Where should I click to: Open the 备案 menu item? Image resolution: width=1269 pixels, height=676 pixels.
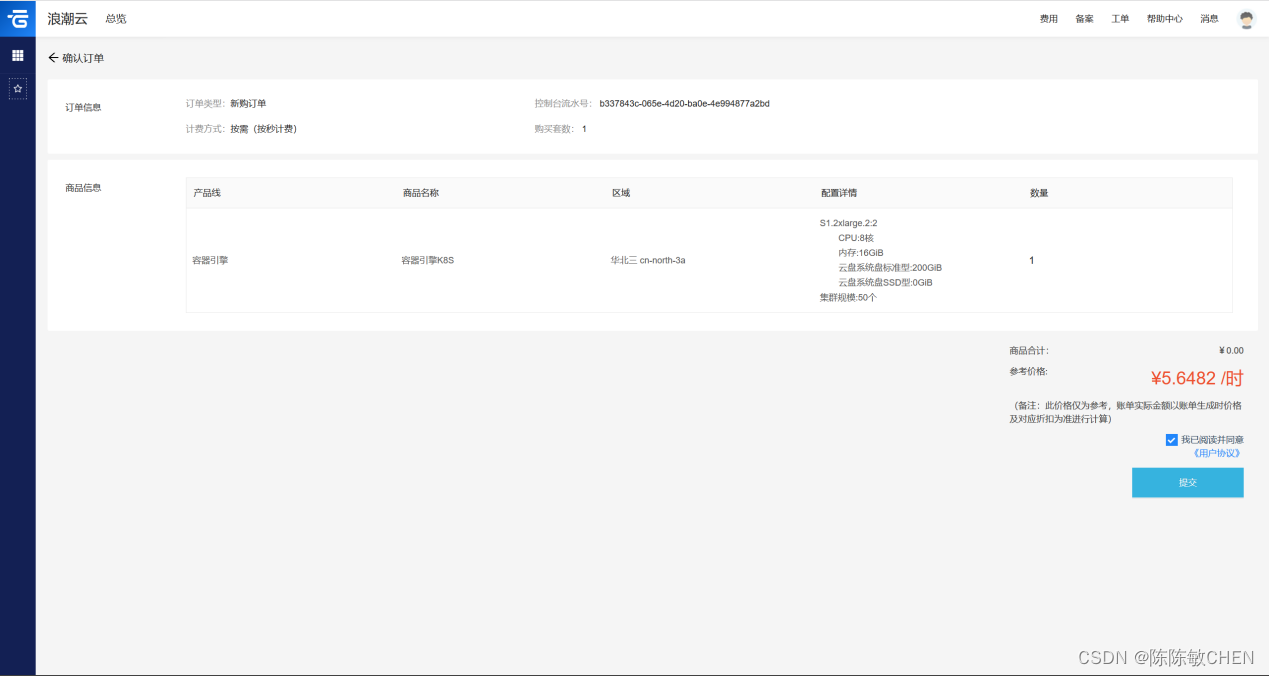(1084, 19)
